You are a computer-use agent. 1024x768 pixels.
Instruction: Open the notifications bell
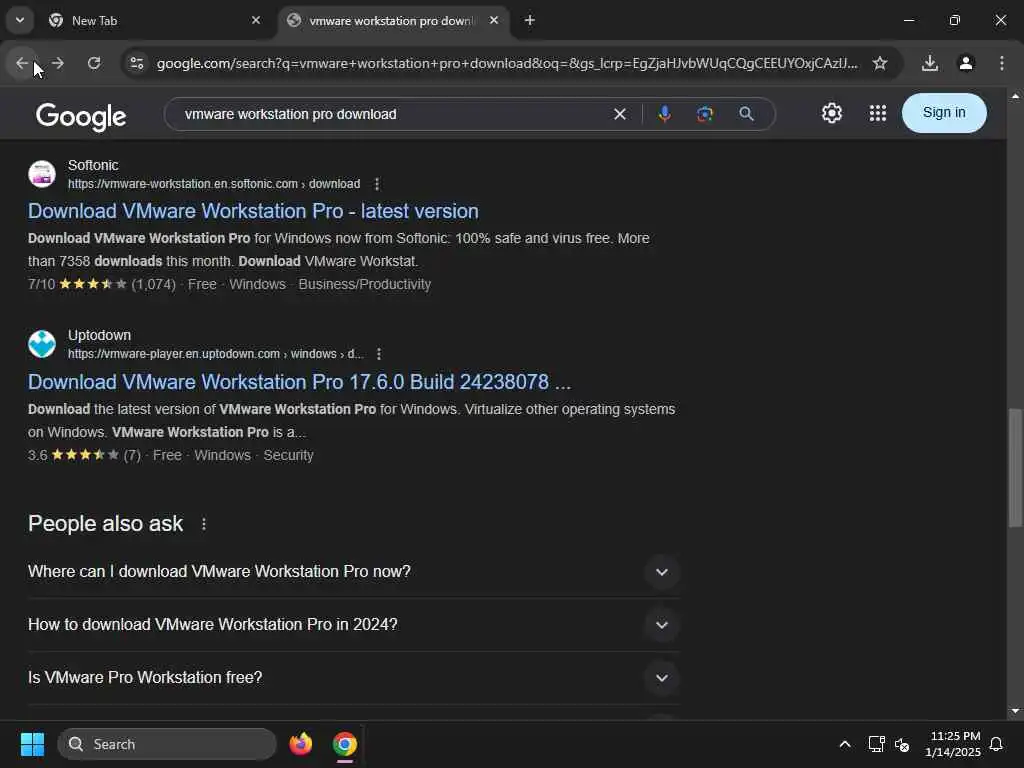[996, 744]
